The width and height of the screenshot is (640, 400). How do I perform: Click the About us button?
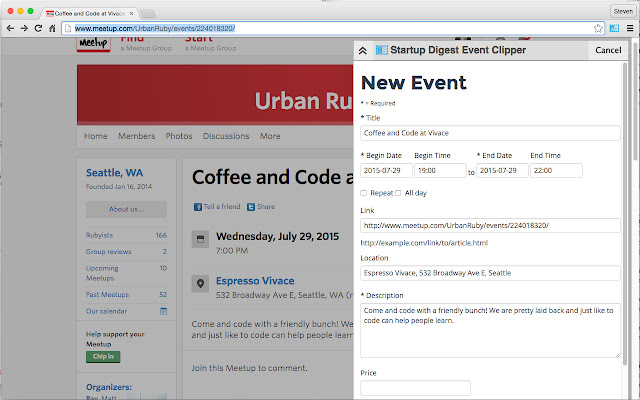pos(126,209)
